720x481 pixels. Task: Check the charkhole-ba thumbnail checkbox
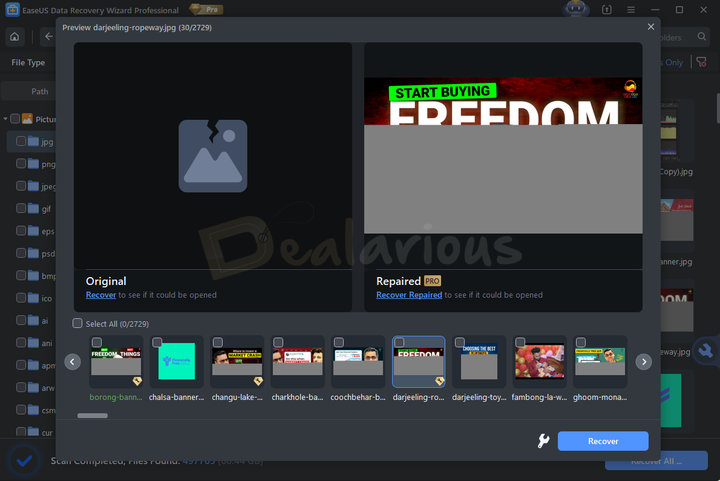[278, 342]
